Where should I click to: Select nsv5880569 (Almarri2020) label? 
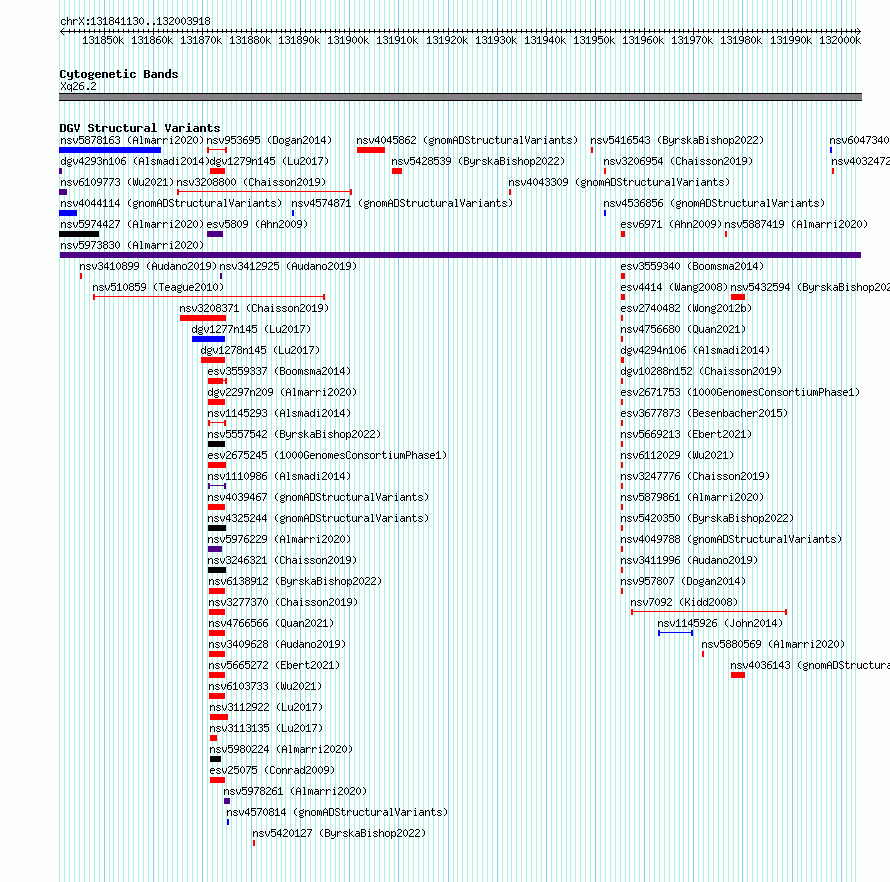coord(773,644)
